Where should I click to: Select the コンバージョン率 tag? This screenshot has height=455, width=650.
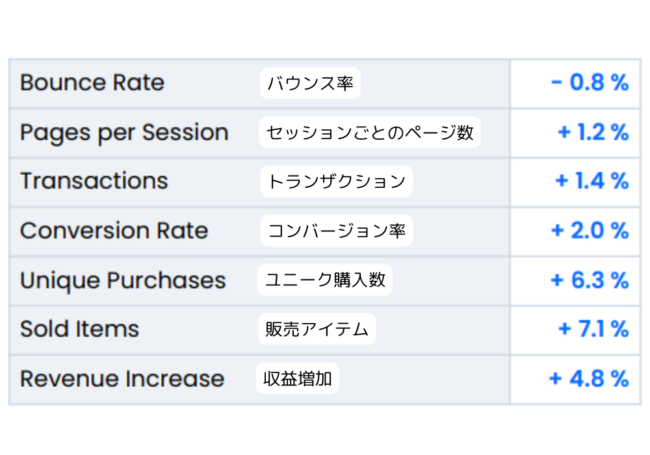pyautogui.click(x=336, y=231)
